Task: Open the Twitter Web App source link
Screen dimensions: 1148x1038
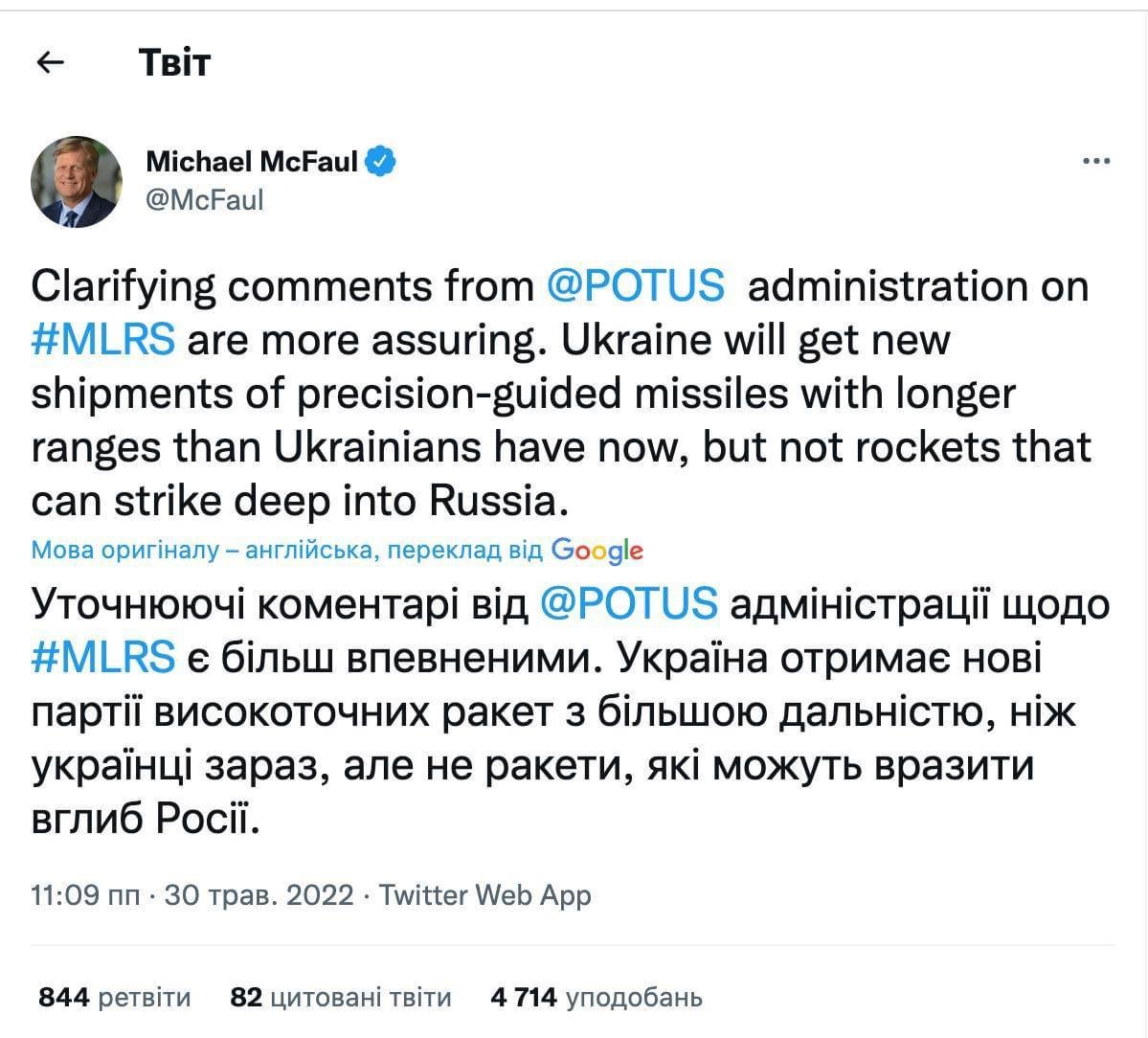Action: [485, 895]
